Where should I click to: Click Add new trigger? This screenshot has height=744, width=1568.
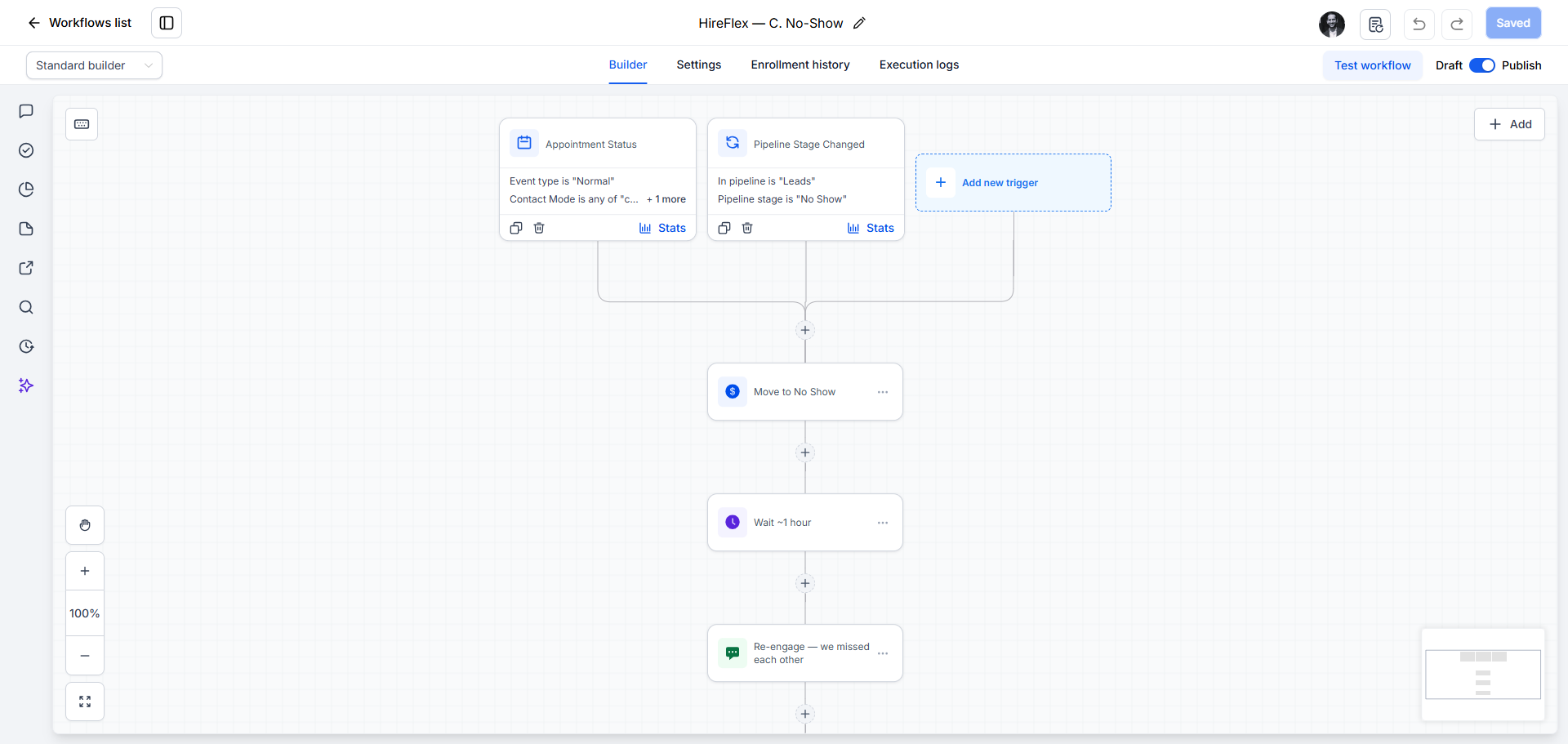[x=1013, y=183]
